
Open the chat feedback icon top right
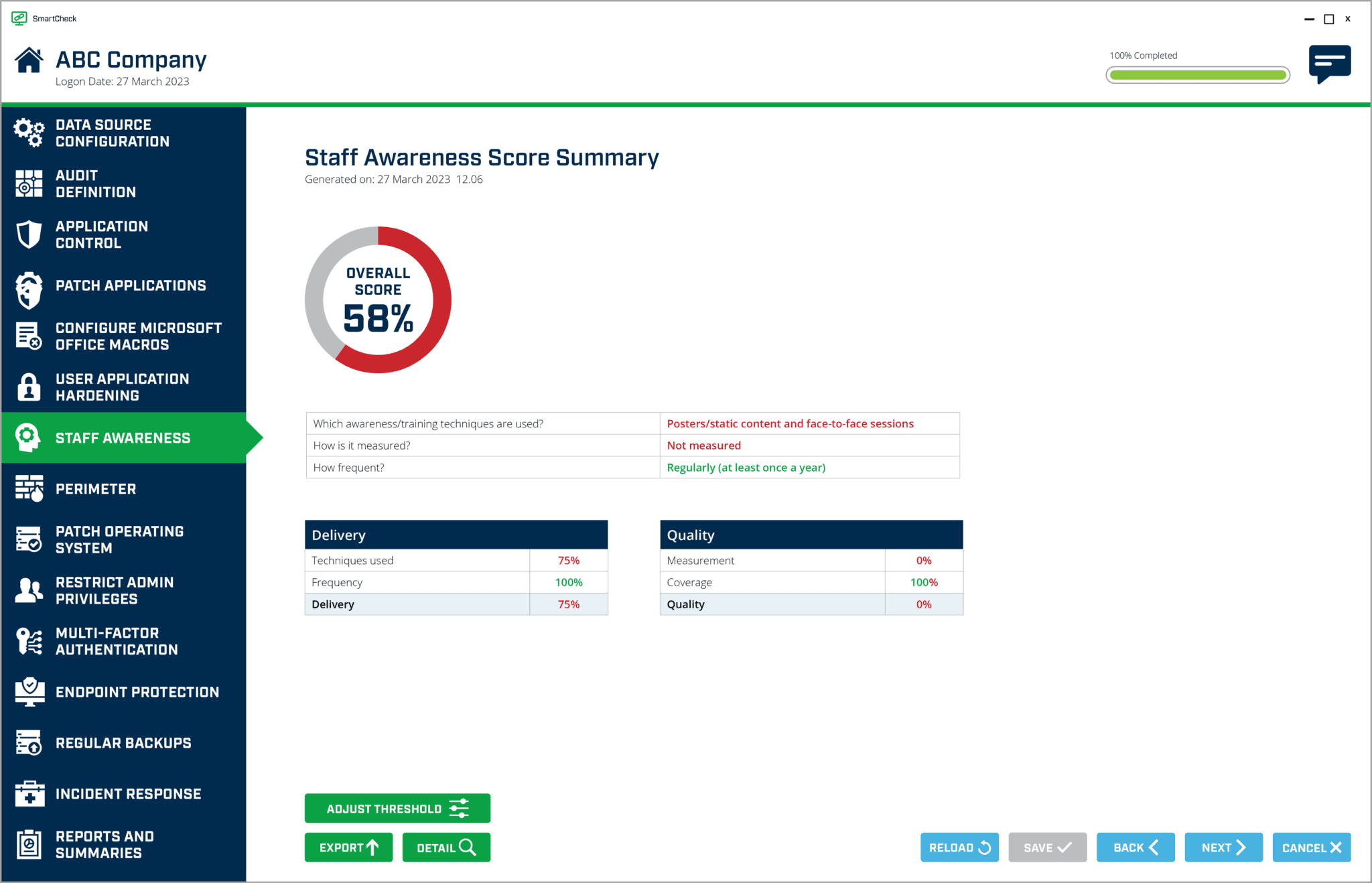coord(1330,64)
